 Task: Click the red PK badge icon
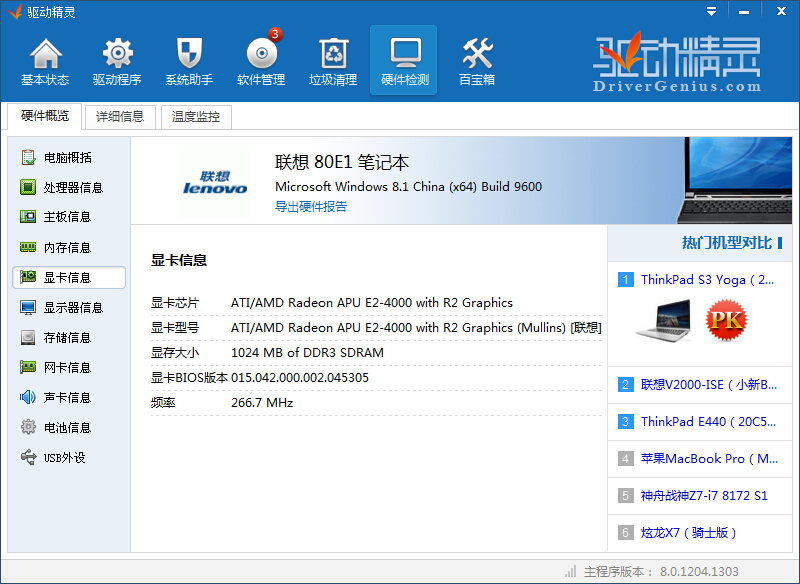tap(727, 320)
